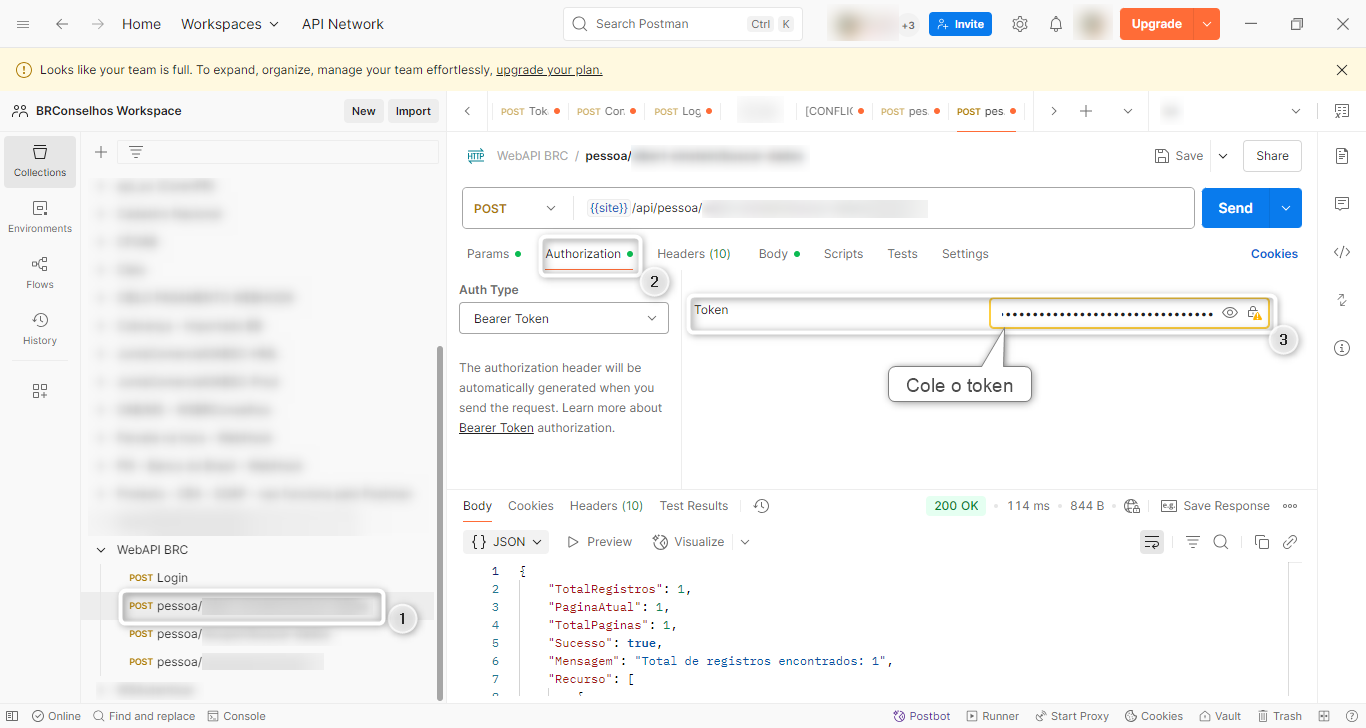This screenshot has height=728, width=1366.
Task: Open the Save options arrow
Action: tap(1222, 156)
